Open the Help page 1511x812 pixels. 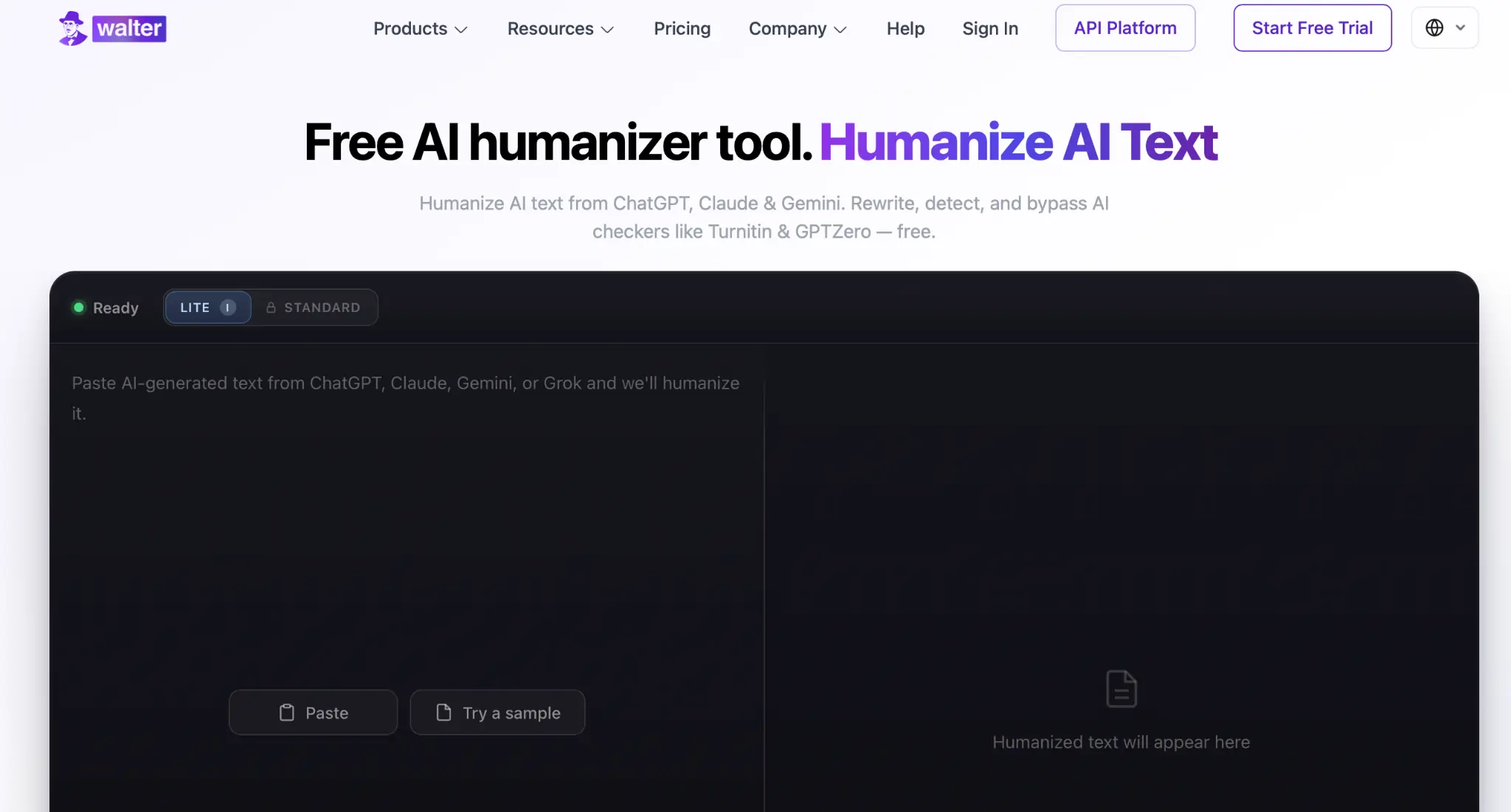pos(905,29)
